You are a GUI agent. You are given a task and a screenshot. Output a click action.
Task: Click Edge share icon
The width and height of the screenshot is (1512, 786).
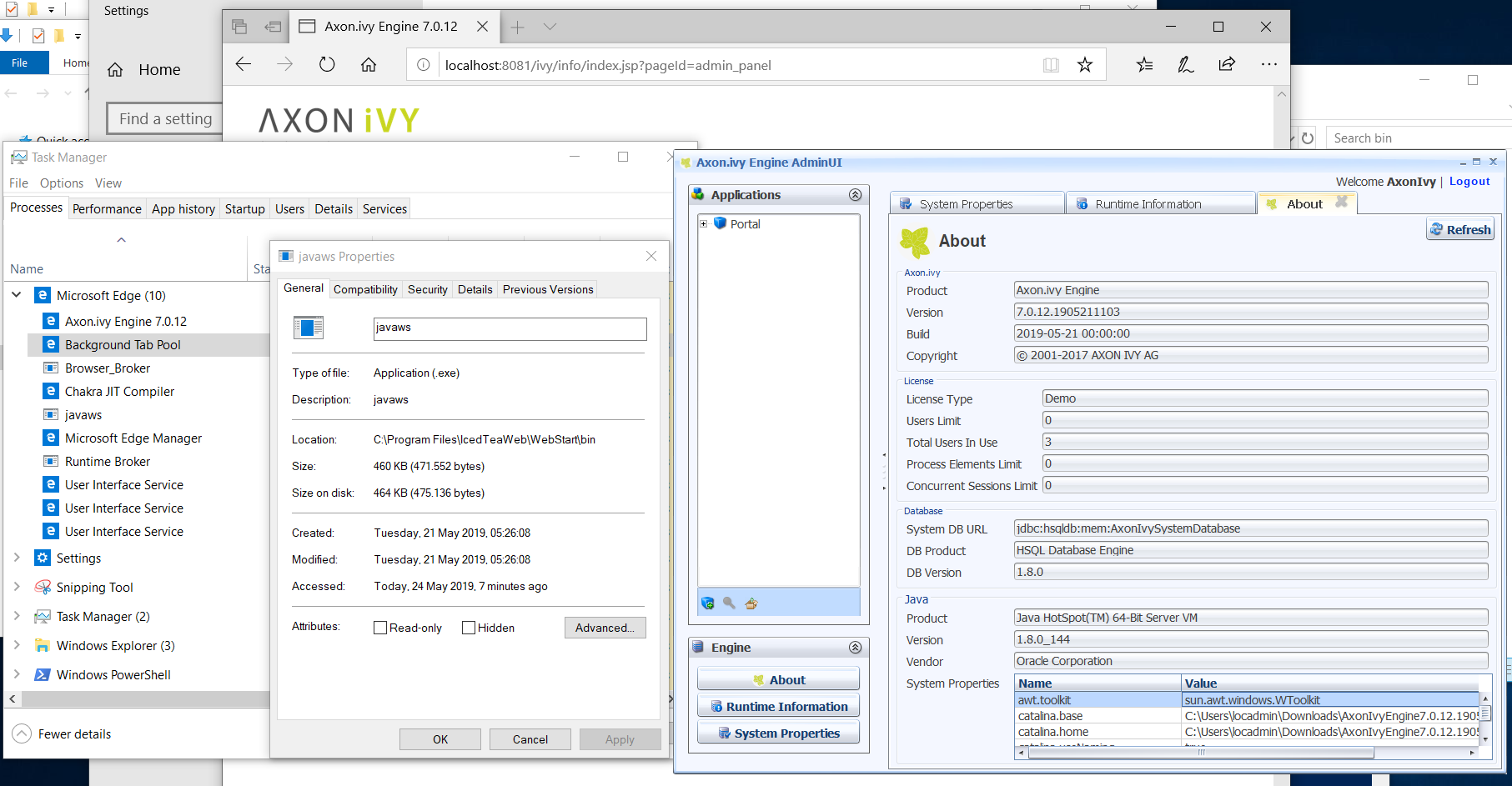click(1227, 64)
